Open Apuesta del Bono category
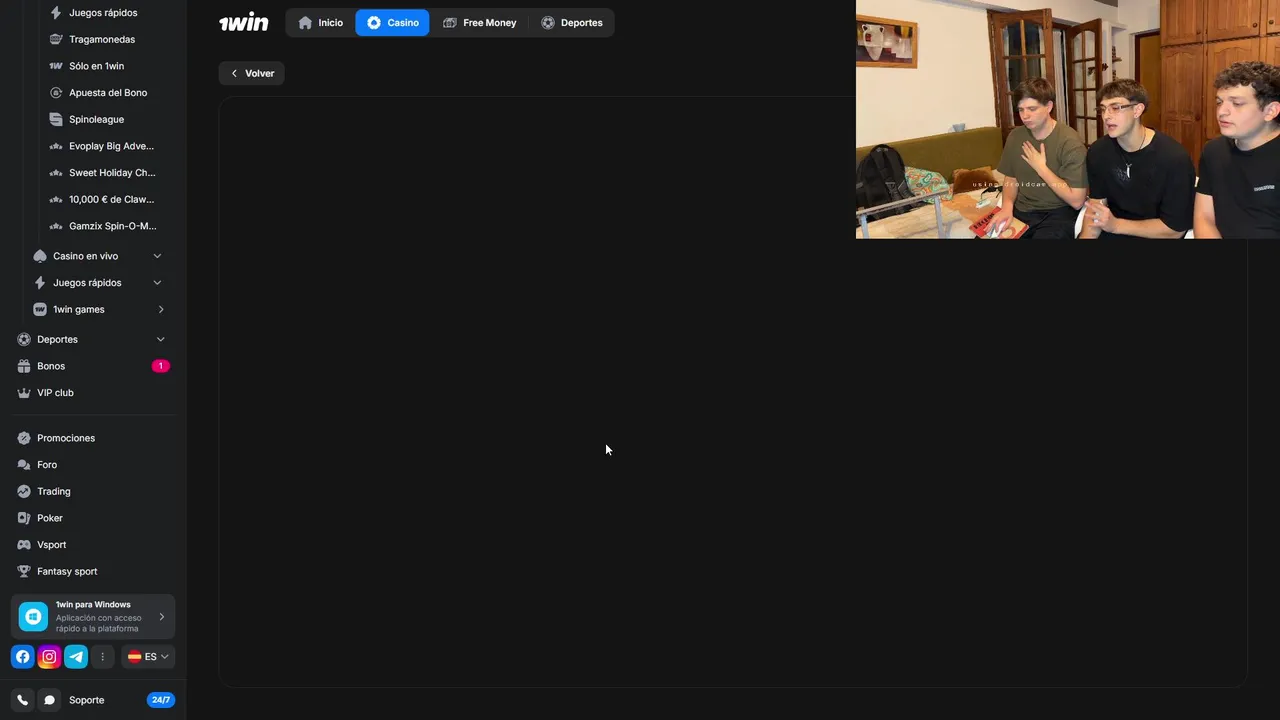The width and height of the screenshot is (1280, 720). 108,93
